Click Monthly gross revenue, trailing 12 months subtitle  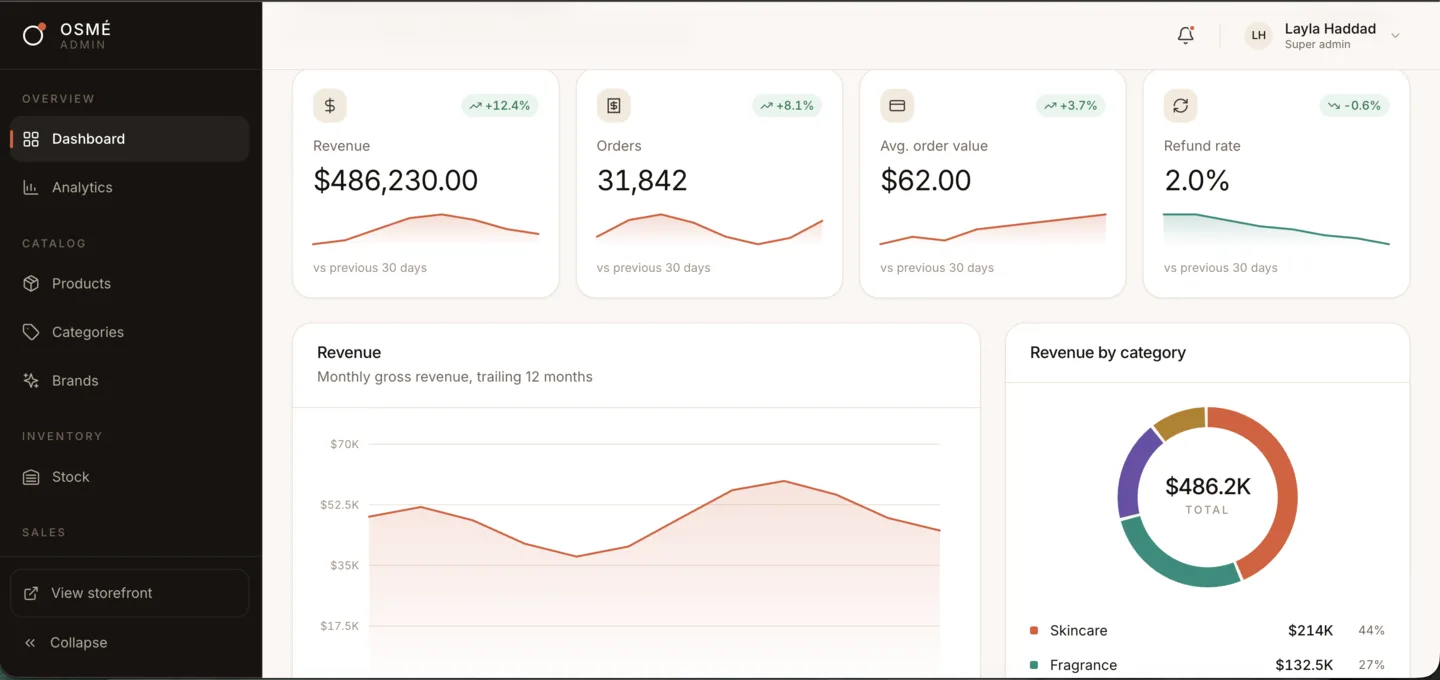pyautogui.click(x=455, y=377)
